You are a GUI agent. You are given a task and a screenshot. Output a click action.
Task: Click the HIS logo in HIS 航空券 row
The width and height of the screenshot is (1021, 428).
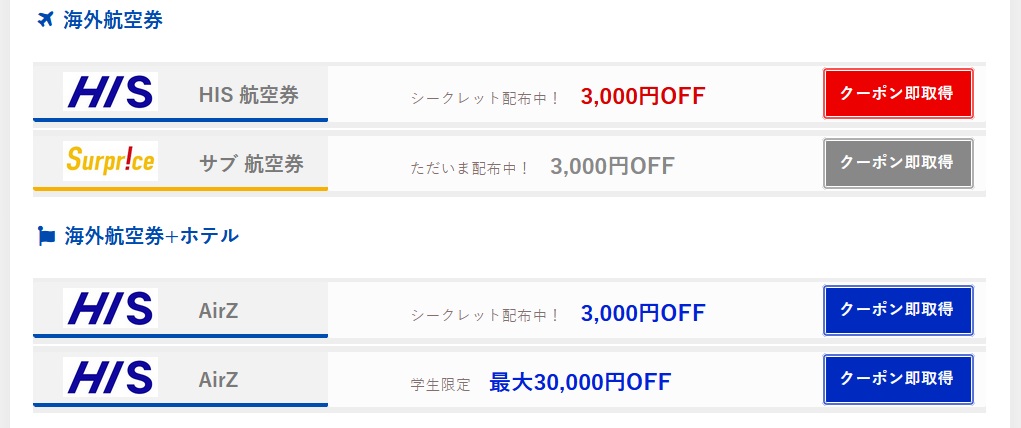click(110, 93)
